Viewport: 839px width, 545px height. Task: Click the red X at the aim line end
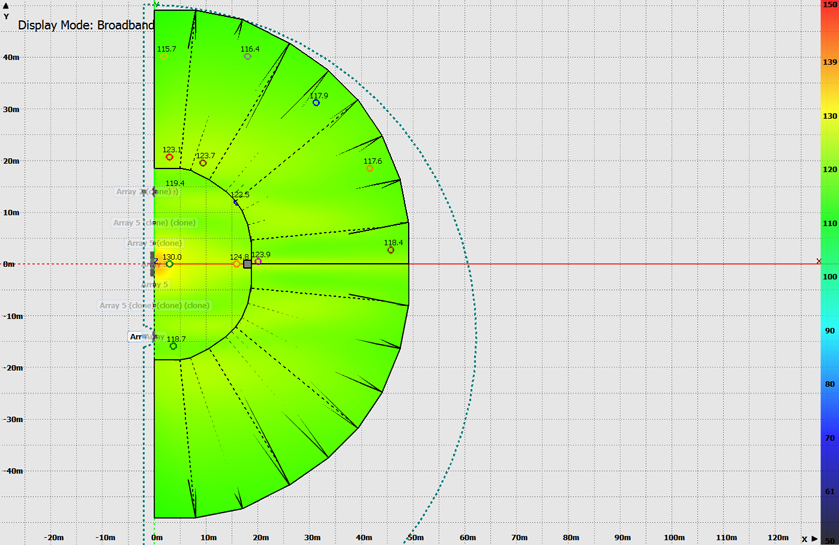coord(819,262)
